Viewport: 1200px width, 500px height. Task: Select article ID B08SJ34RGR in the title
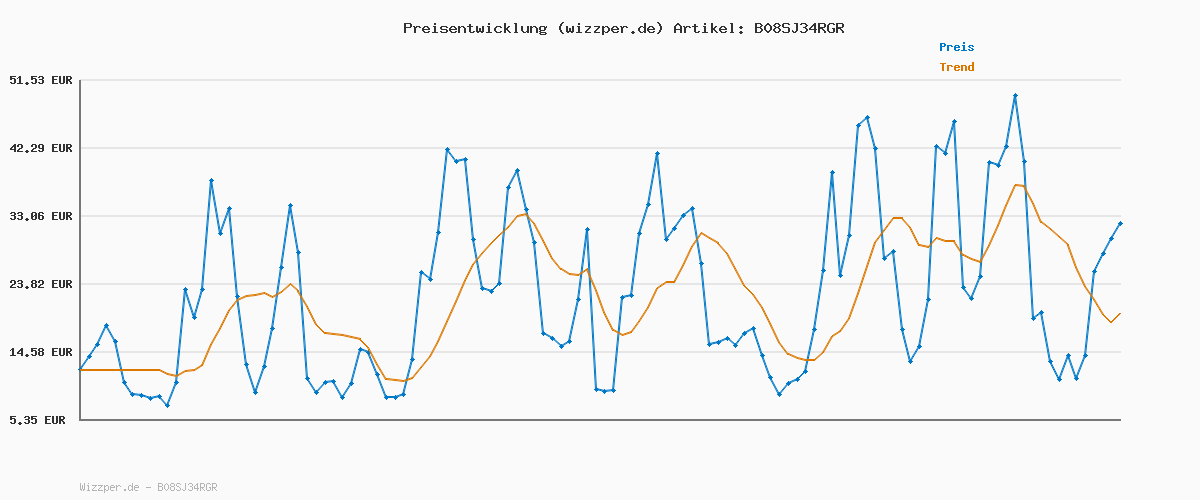[796, 28]
